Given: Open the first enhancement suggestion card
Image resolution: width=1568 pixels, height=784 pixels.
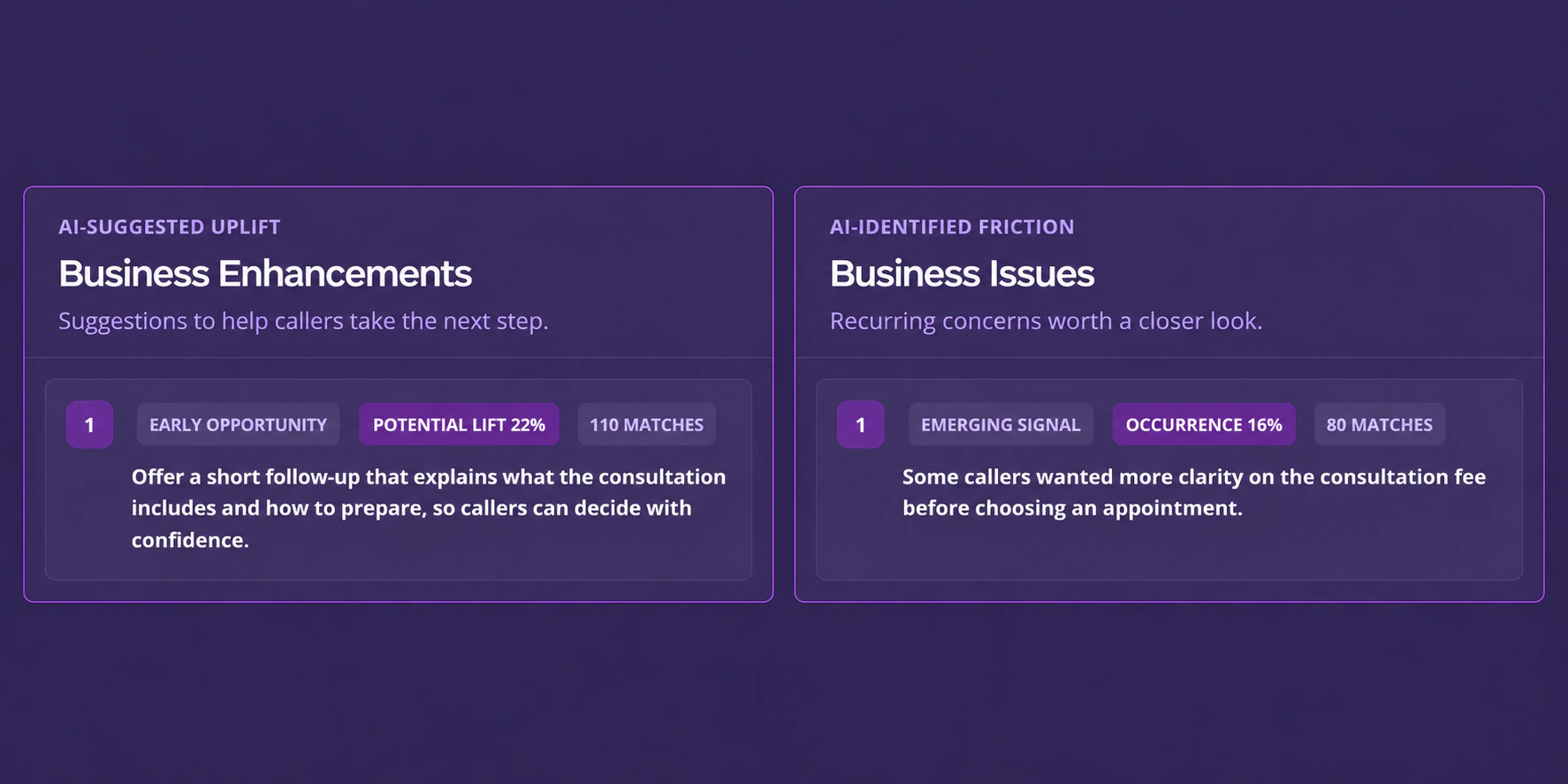Looking at the screenshot, I should pyautogui.click(x=399, y=480).
